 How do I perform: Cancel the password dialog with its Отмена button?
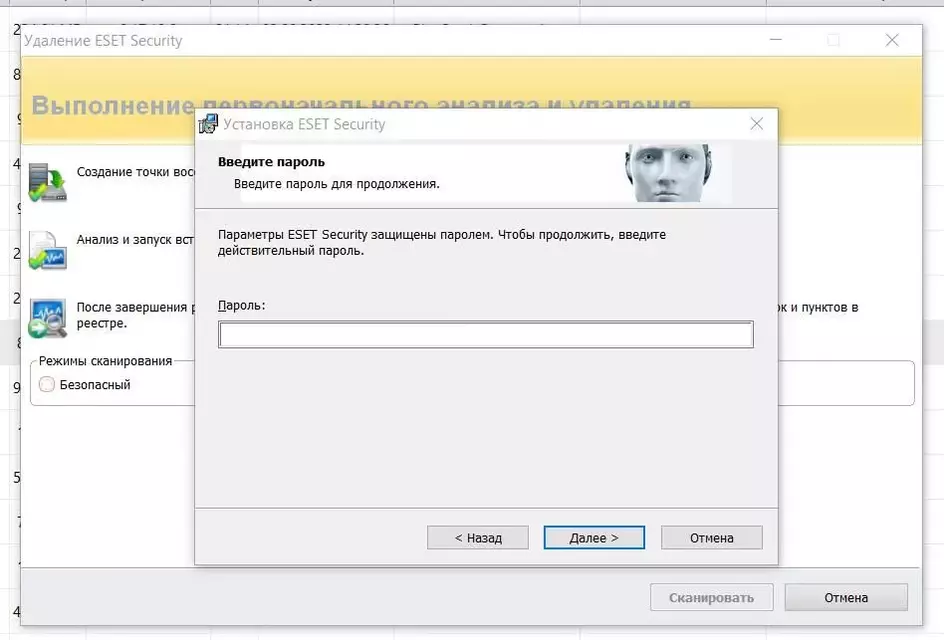712,538
